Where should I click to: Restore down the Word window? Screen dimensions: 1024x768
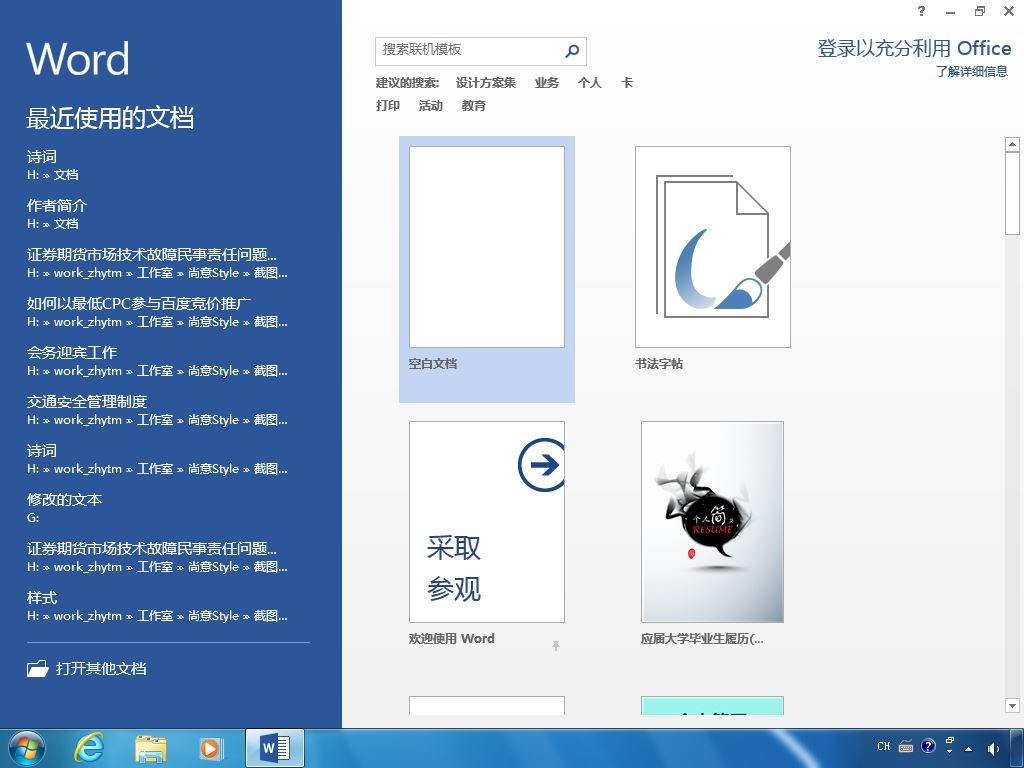(x=980, y=11)
